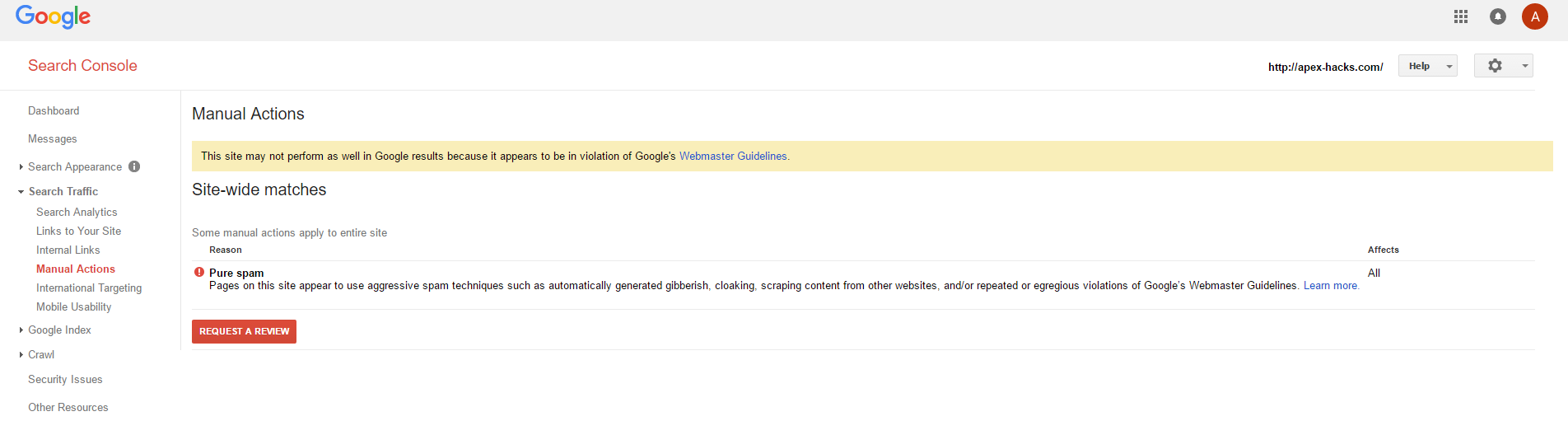This screenshot has width=1568, height=421.
Task: Click the Affects column header
Action: click(x=1383, y=250)
